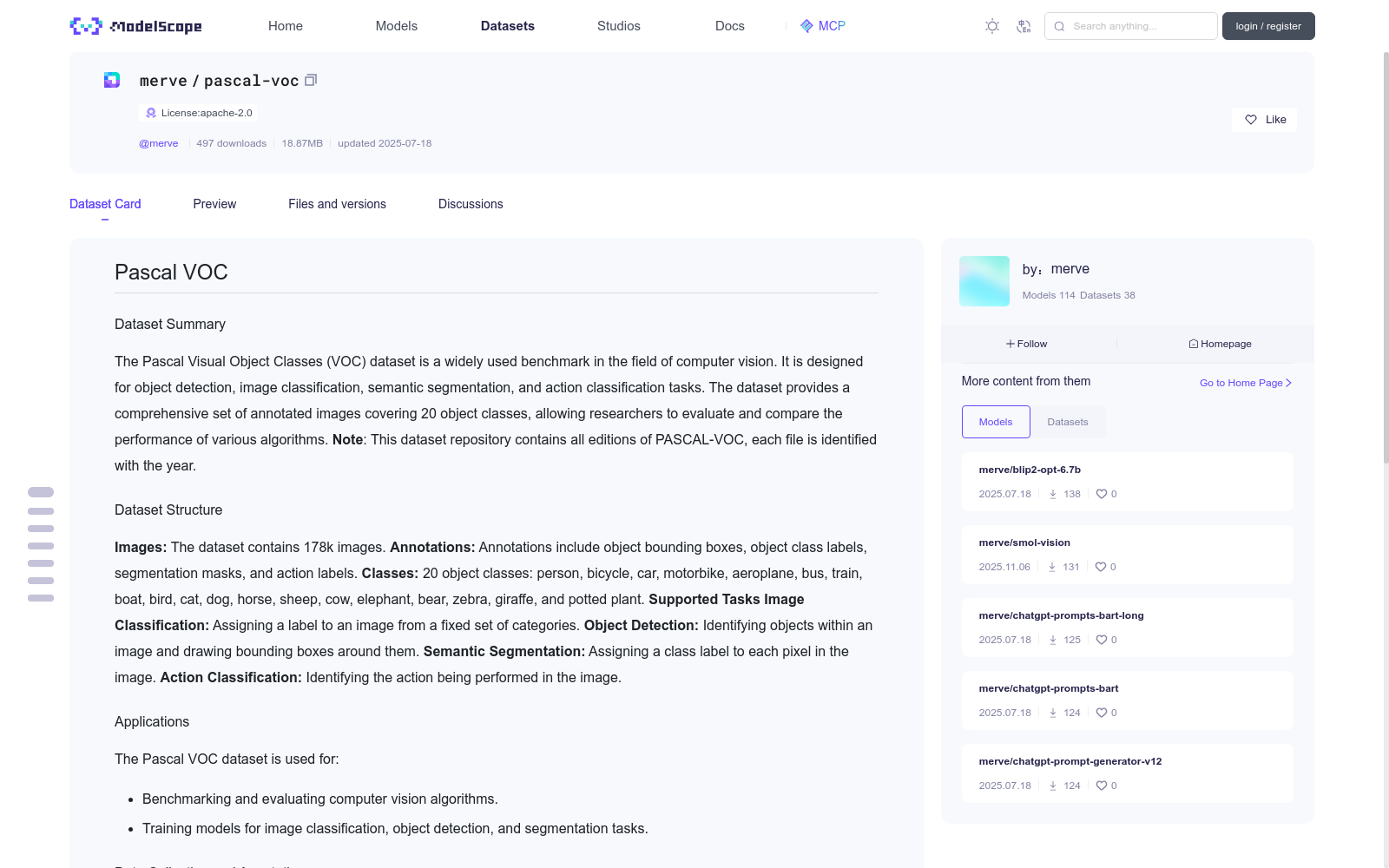1389x868 pixels.
Task: Click the 18.87MB size text
Action: pos(302,143)
